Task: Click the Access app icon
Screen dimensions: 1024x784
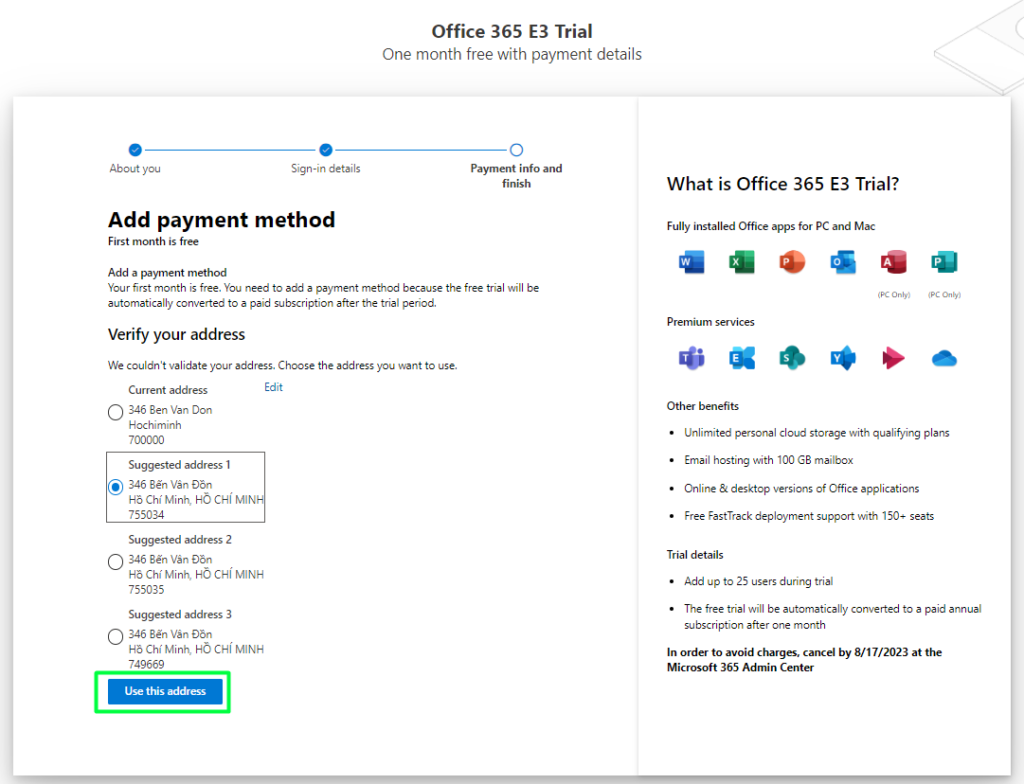Action: point(893,263)
